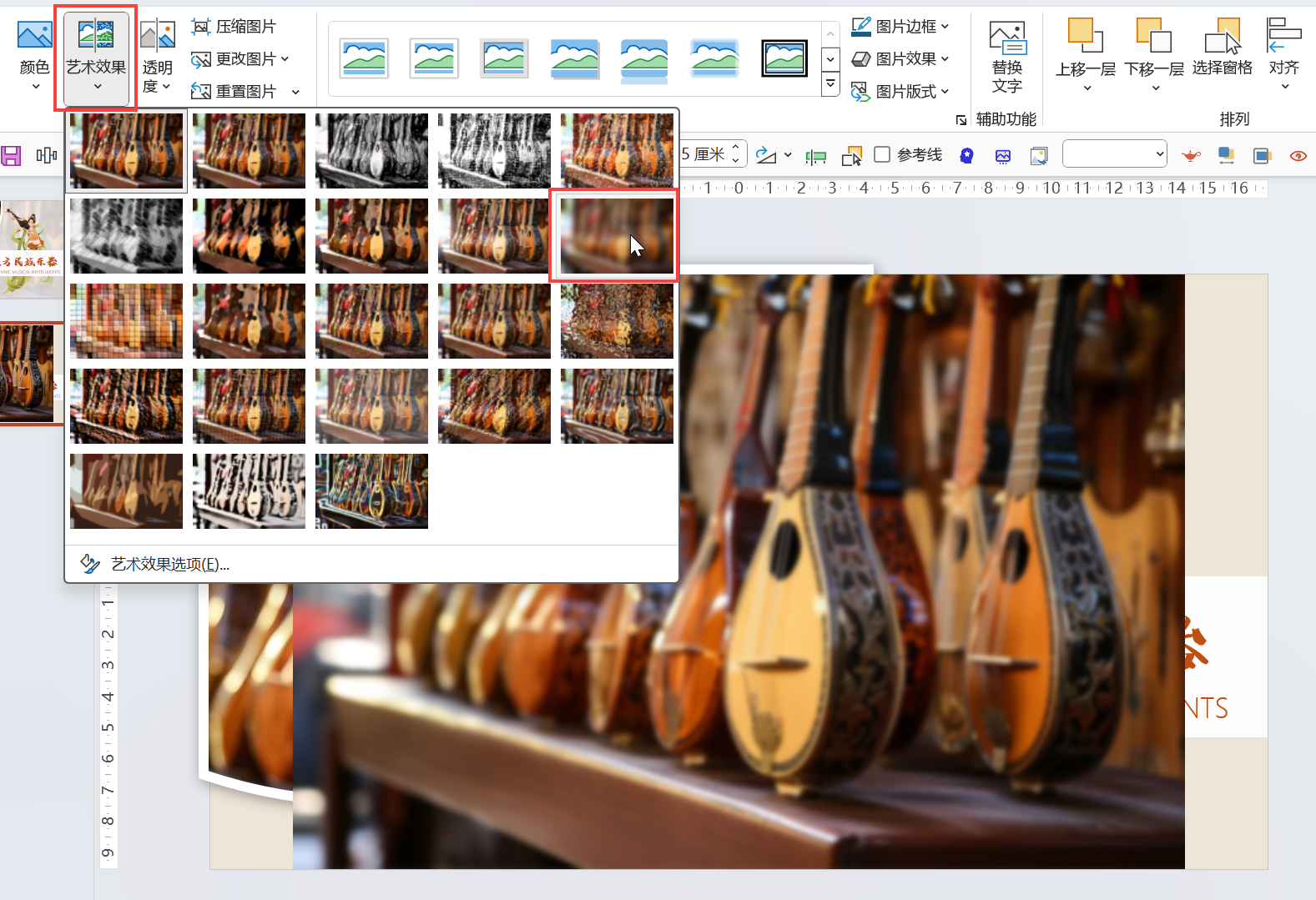
Task: Open 图片效果 picture effects menu
Action: click(900, 59)
